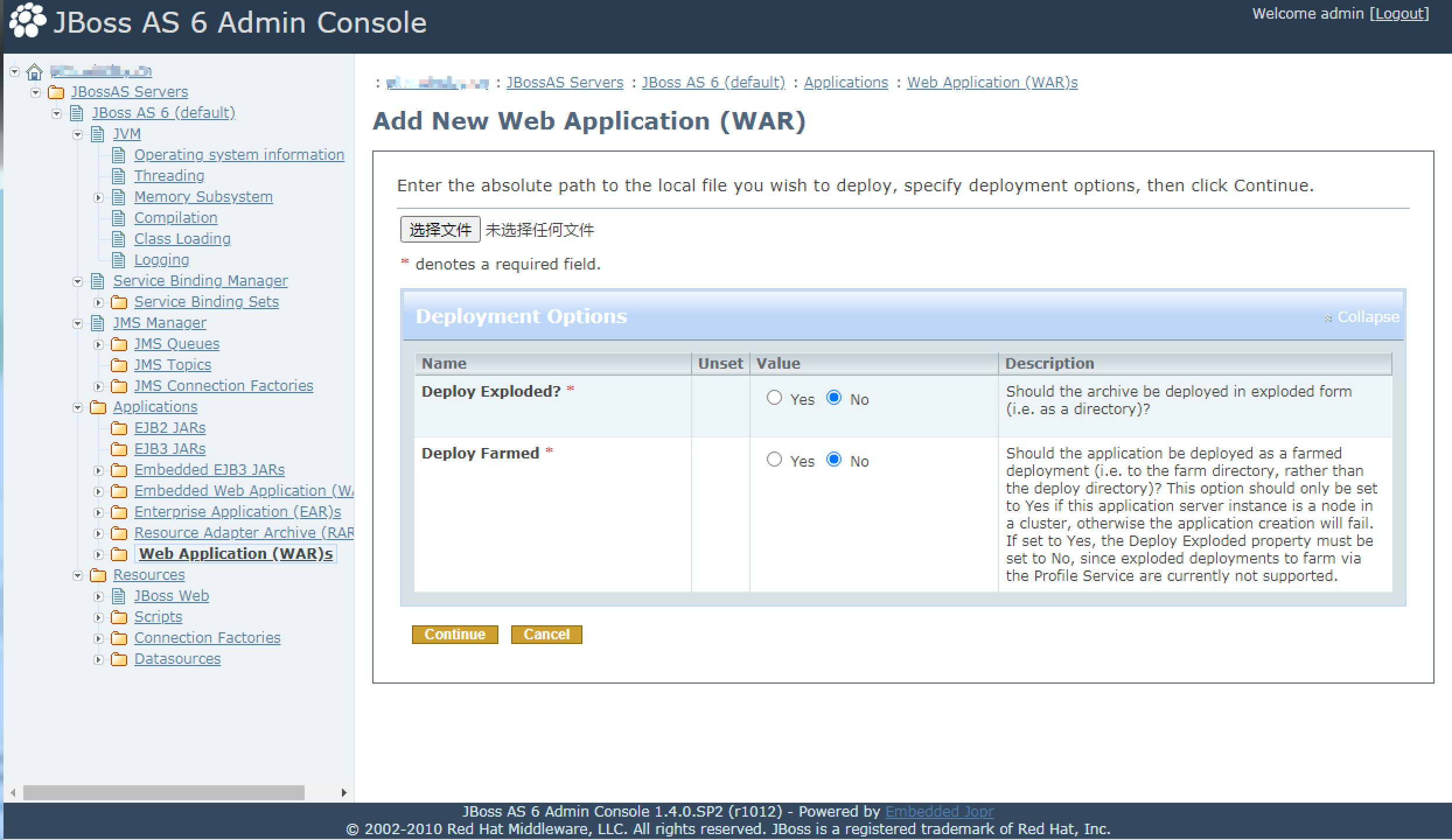Select Yes for Deploy Exploded
The height and width of the screenshot is (840, 1452).
coord(774,398)
